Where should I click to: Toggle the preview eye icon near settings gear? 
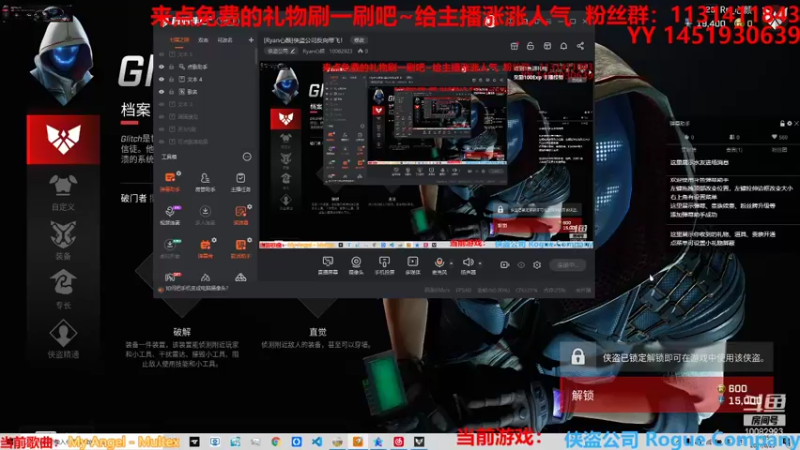[x=521, y=265]
